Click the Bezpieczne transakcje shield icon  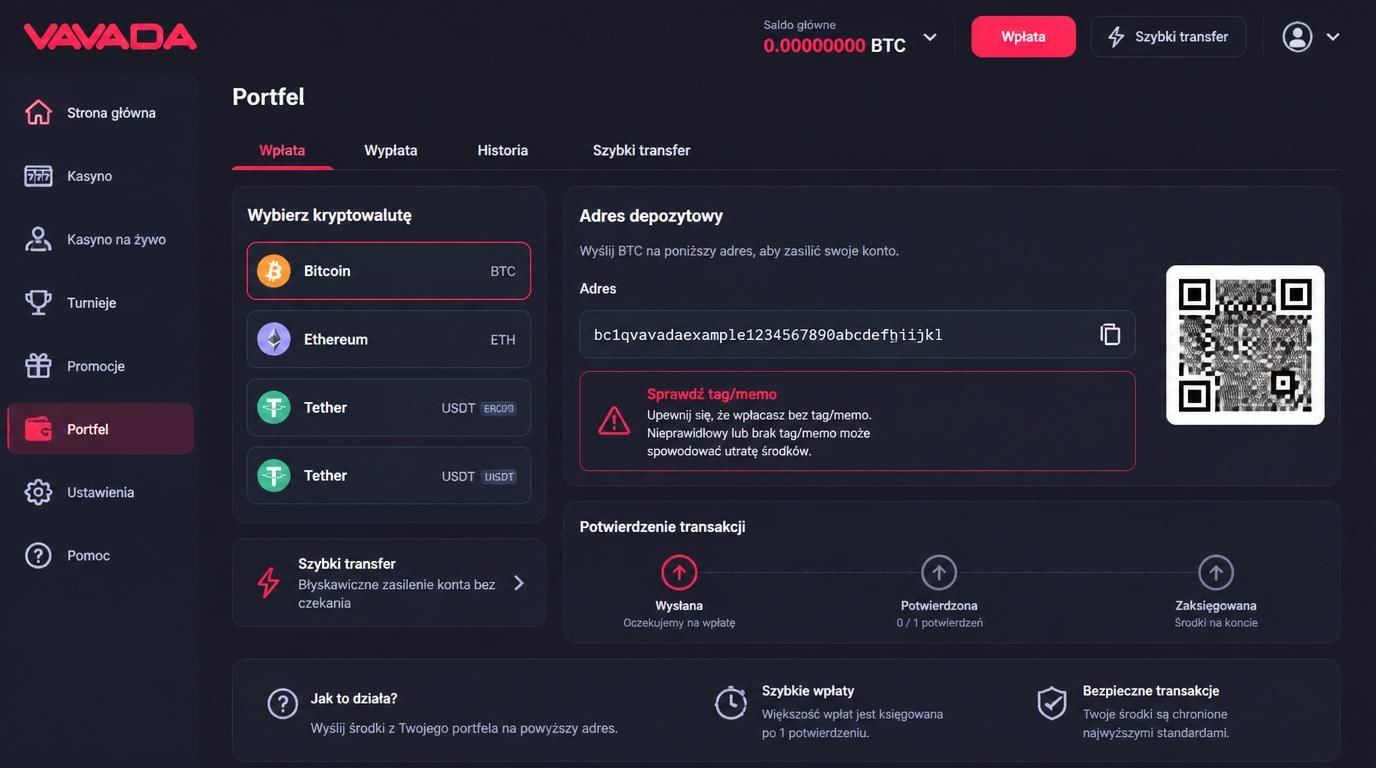(x=1052, y=703)
